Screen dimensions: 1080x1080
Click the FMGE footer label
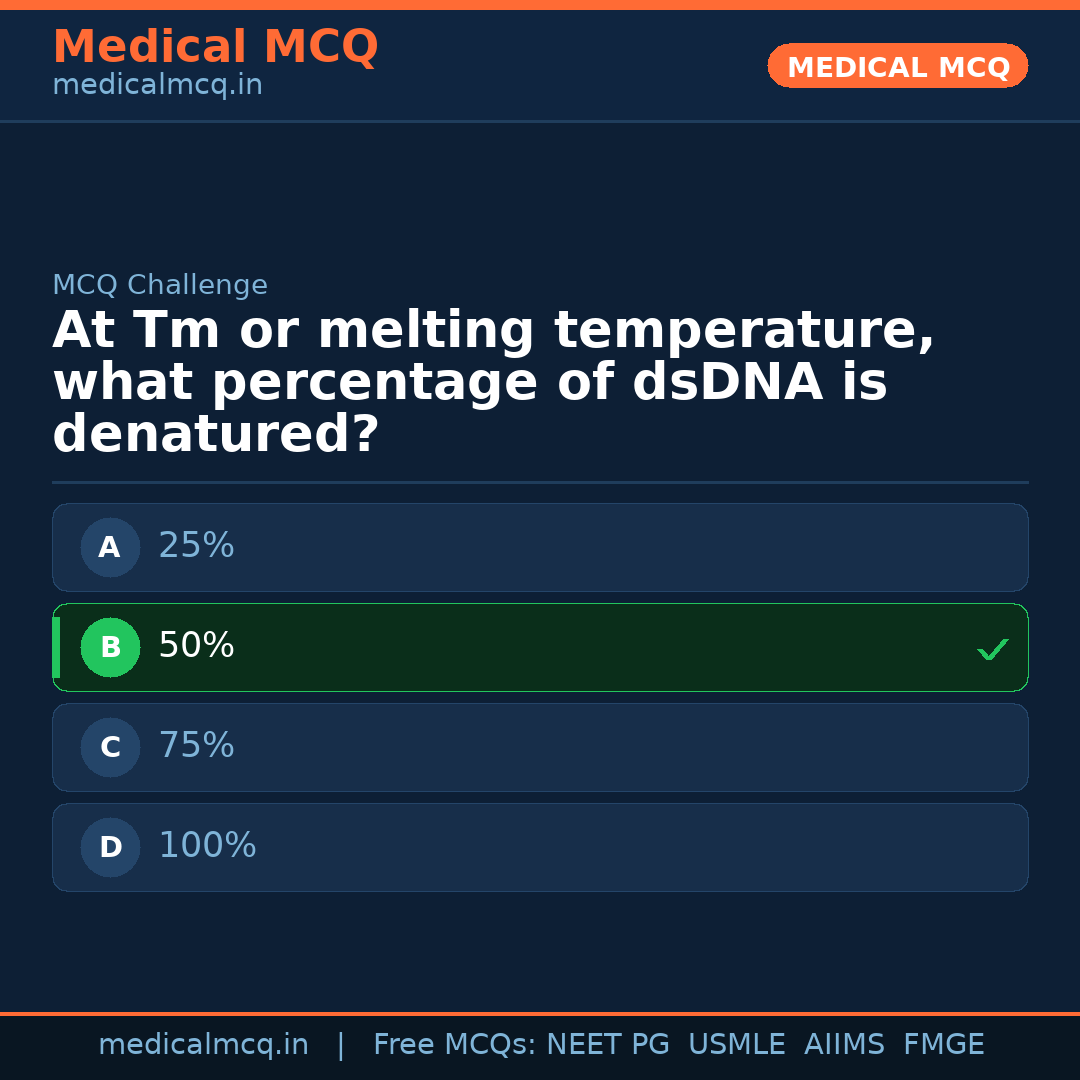pyautogui.click(x=943, y=1045)
